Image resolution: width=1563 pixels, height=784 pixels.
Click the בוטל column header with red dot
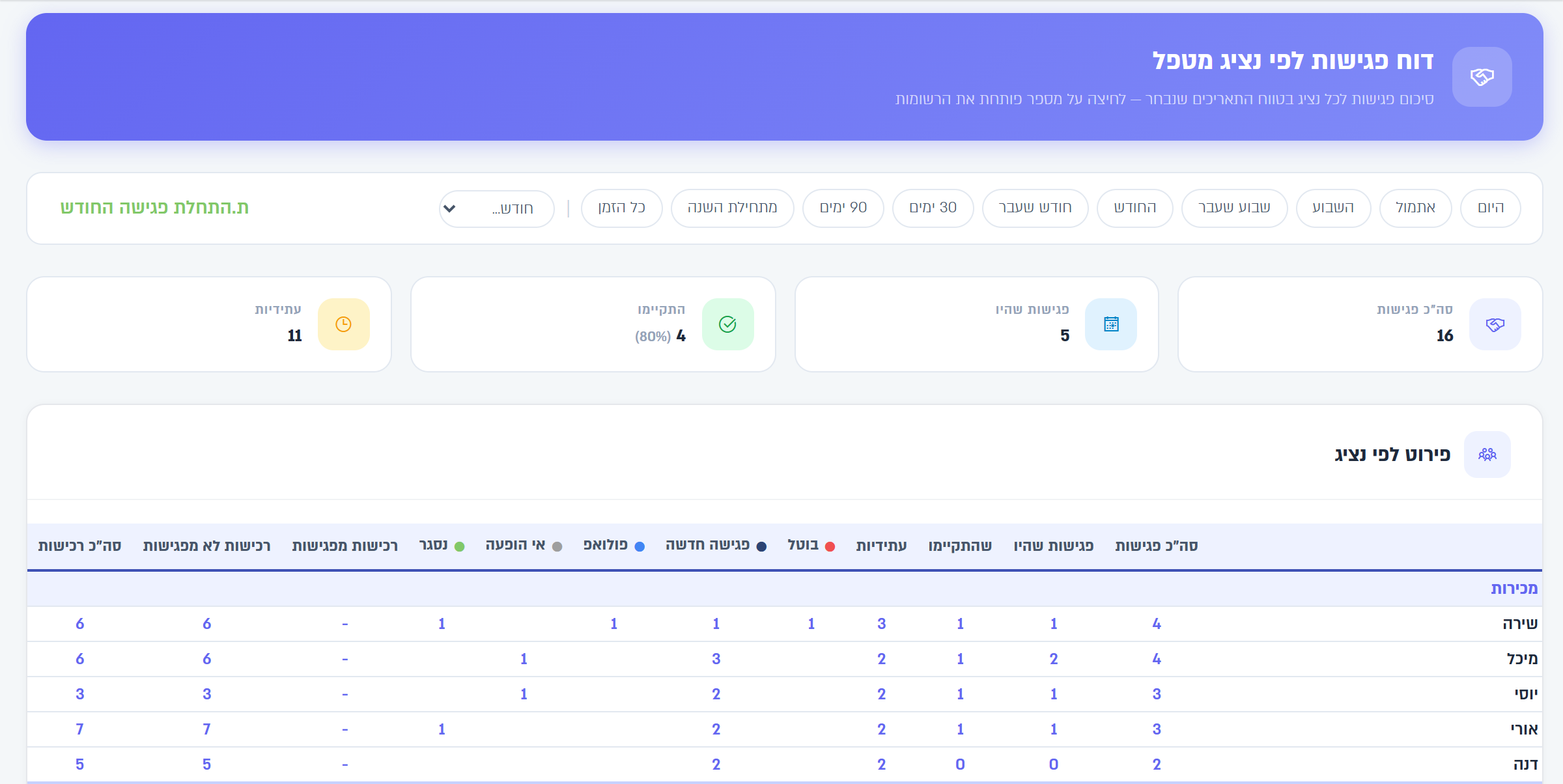click(x=811, y=546)
